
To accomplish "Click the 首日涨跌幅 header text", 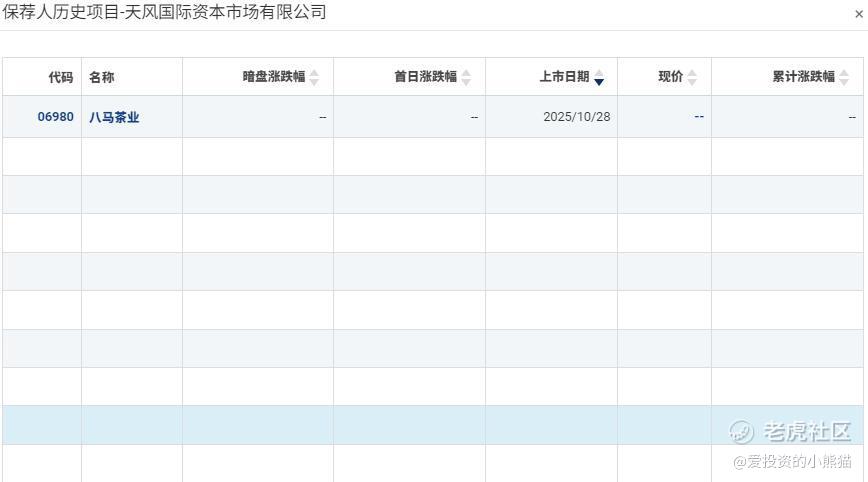I will point(426,77).
